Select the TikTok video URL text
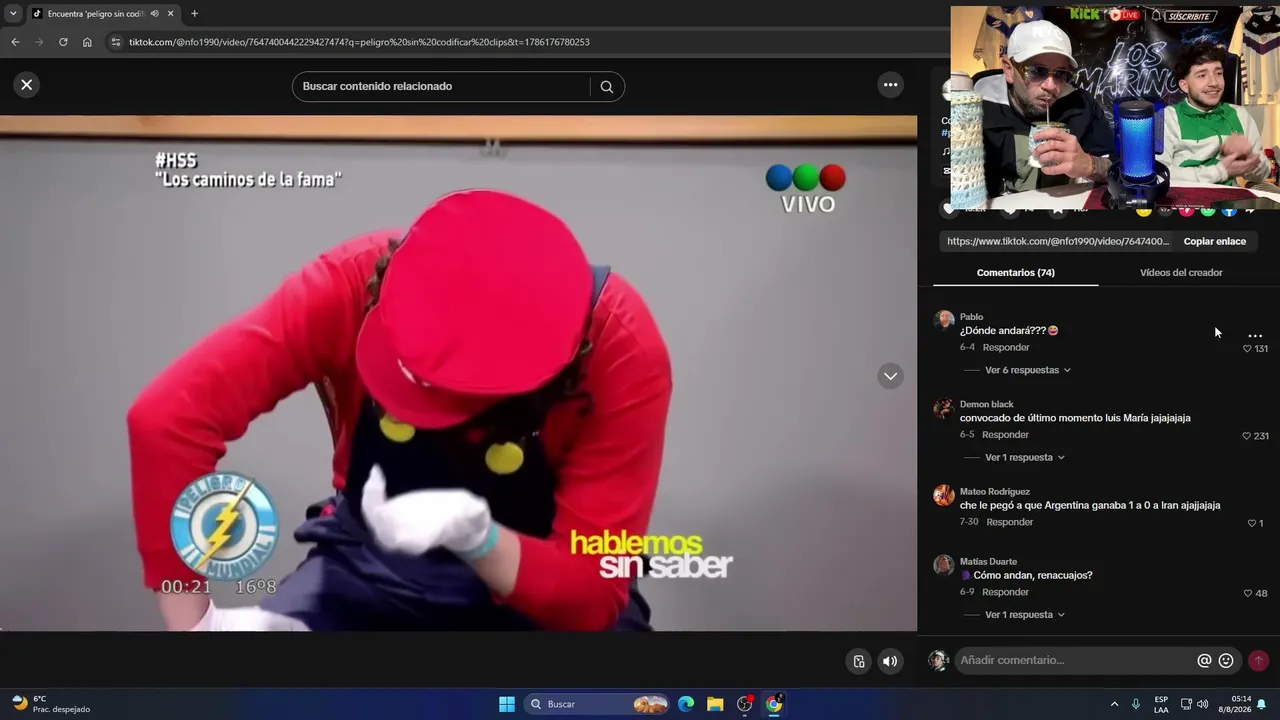This screenshot has width=1280, height=720. (x=1057, y=241)
